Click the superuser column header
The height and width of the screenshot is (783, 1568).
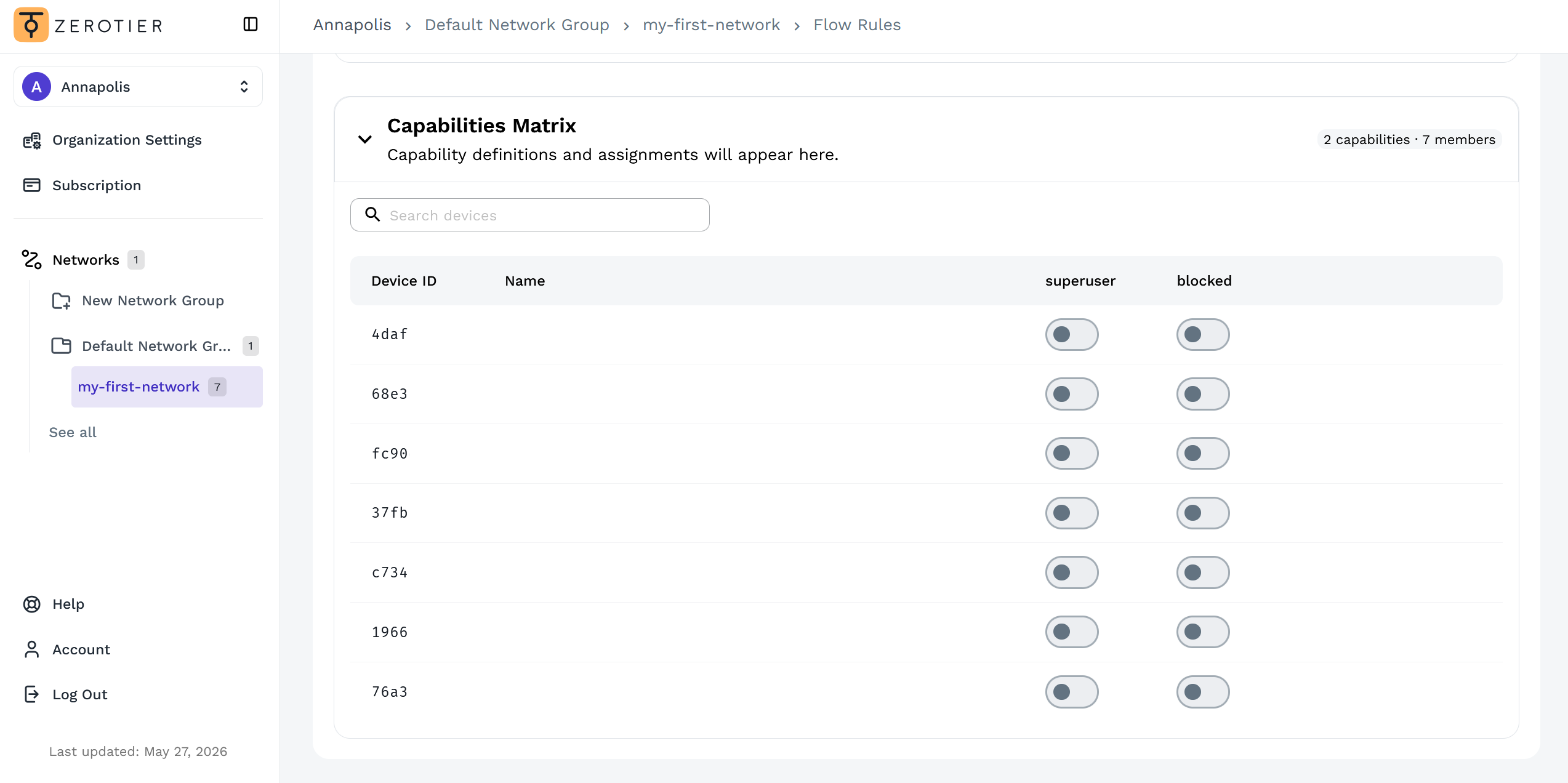(1080, 281)
